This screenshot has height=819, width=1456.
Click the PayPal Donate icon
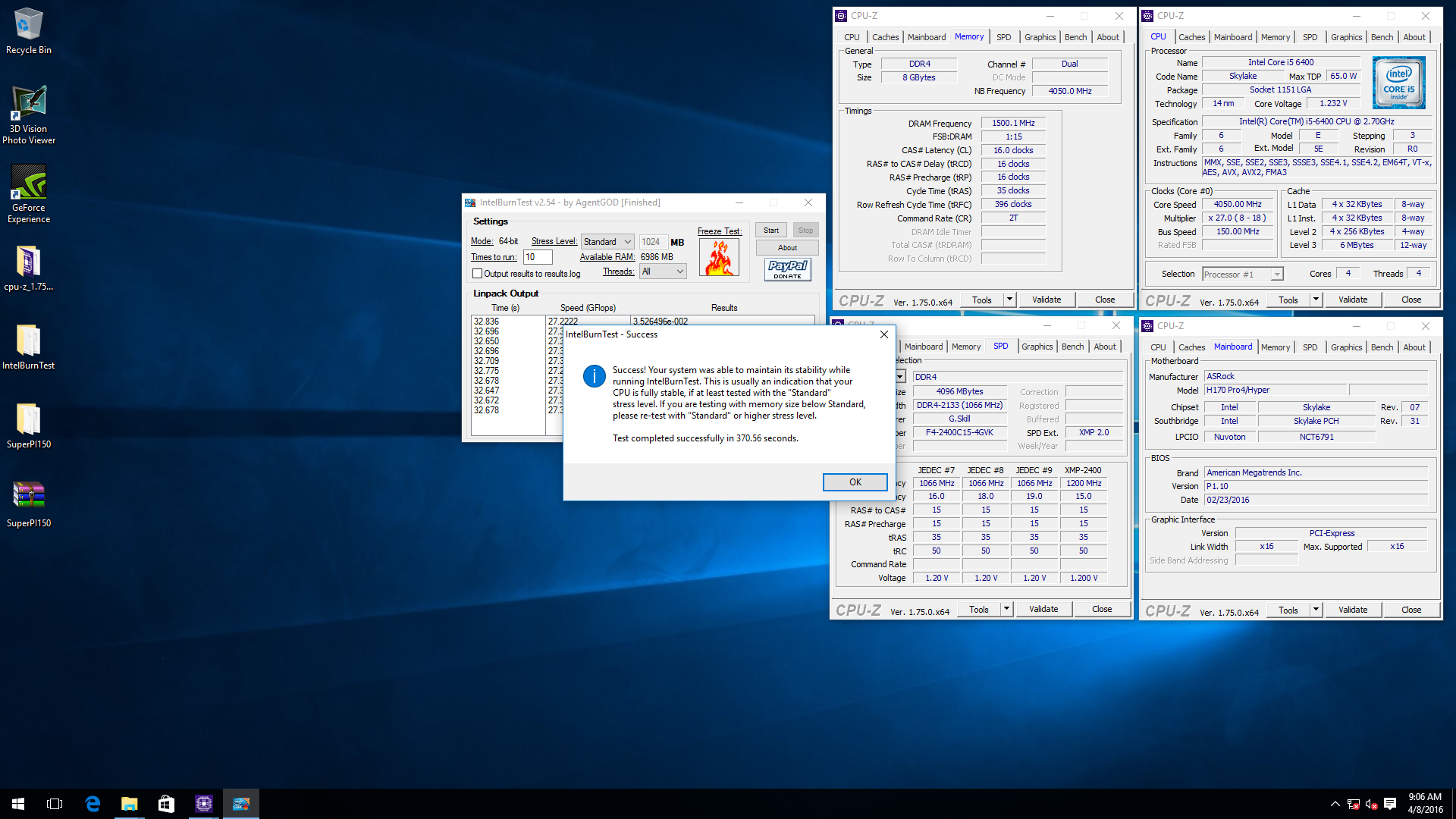pyautogui.click(x=787, y=269)
